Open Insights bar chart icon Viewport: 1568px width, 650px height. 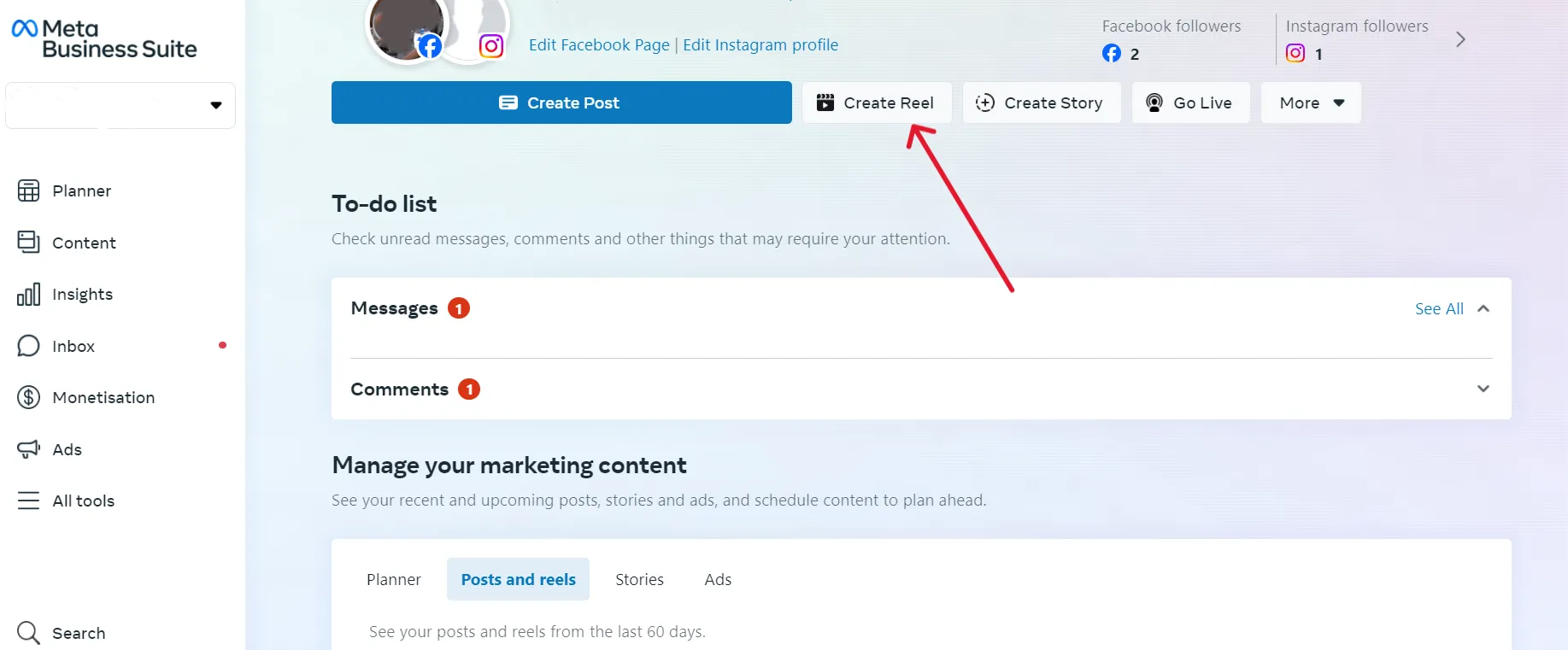[28, 295]
